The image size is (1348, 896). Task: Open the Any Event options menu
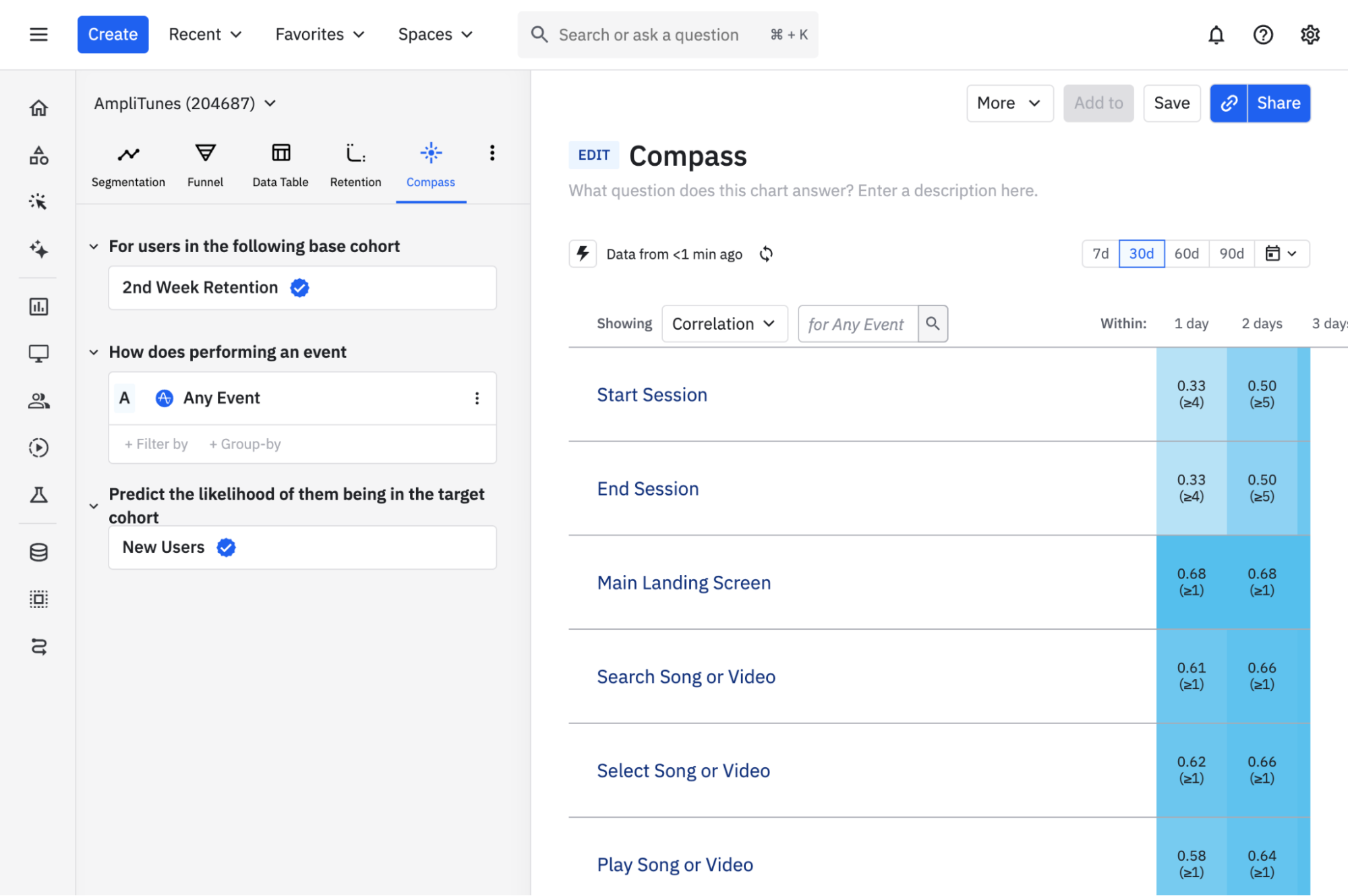coord(477,398)
